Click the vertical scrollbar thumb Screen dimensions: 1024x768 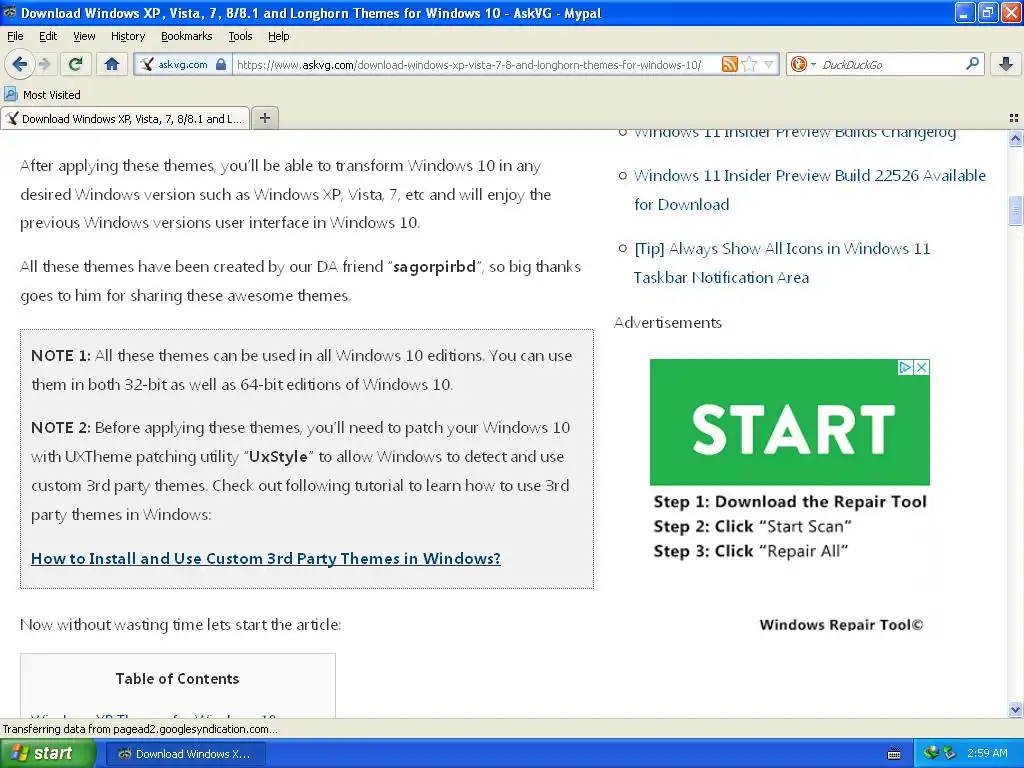[1015, 210]
